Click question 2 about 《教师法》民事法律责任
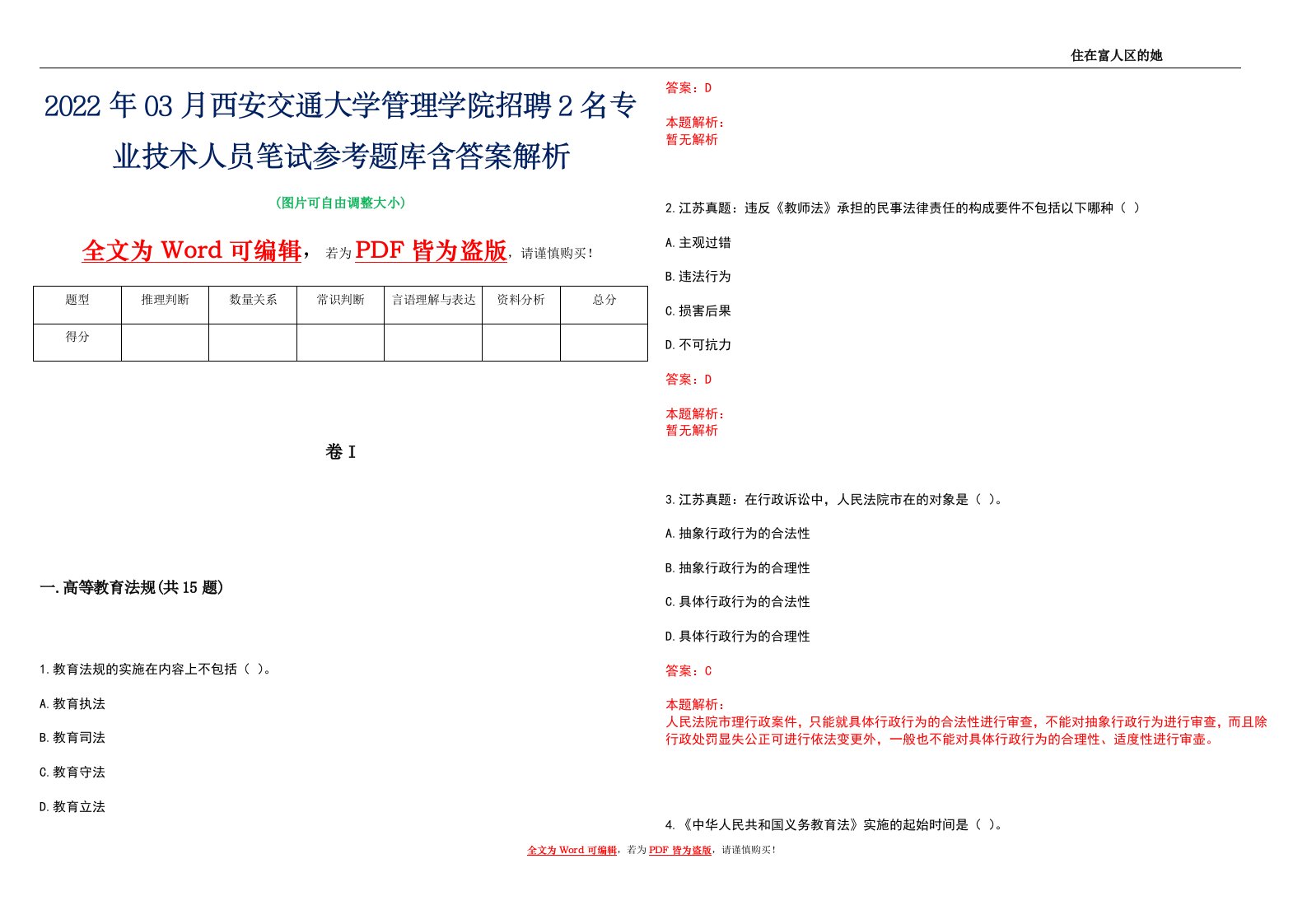The width and height of the screenshot is (1307, 924). click(903, 208)
